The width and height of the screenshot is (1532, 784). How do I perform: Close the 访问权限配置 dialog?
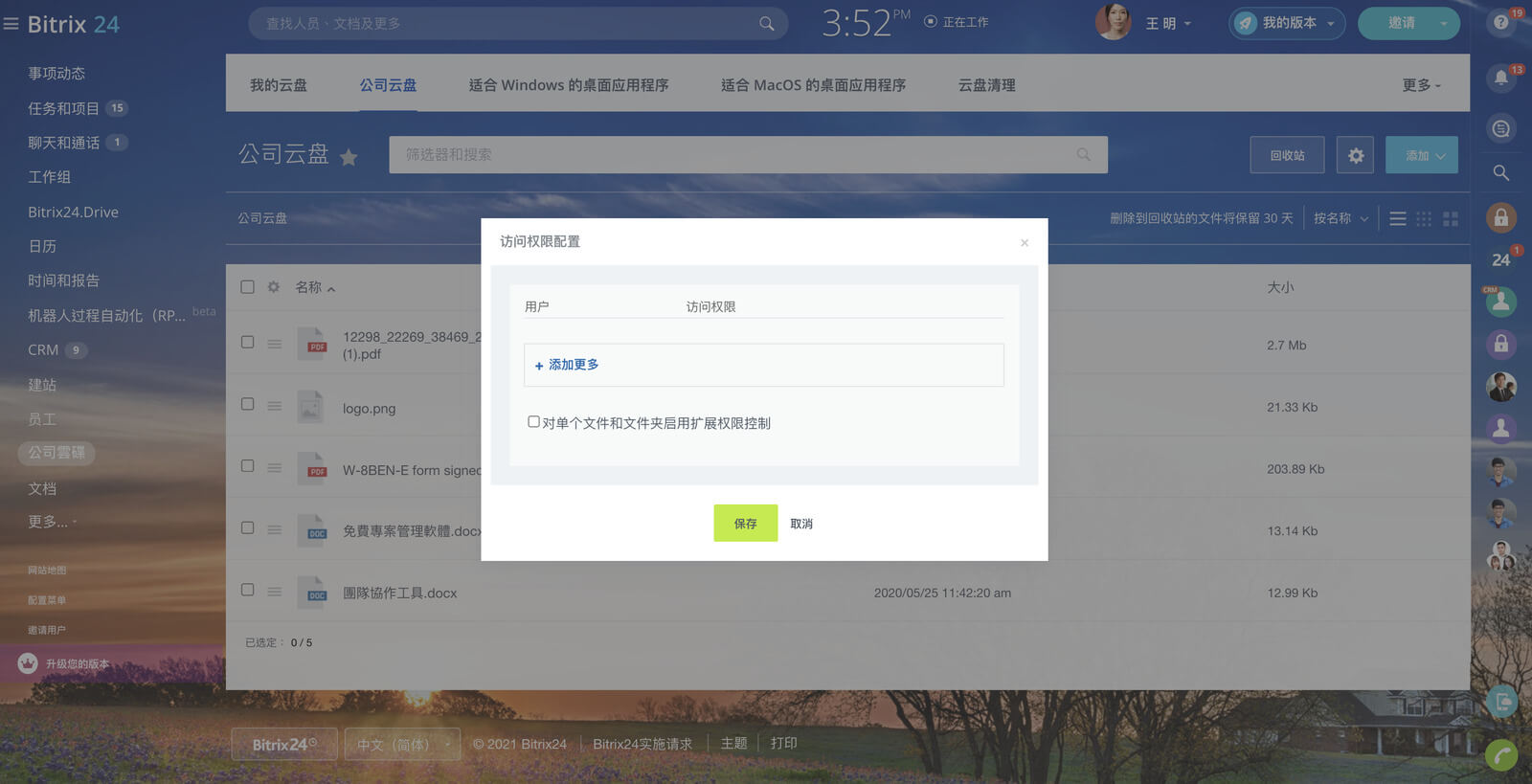(x=1025, y=242)
